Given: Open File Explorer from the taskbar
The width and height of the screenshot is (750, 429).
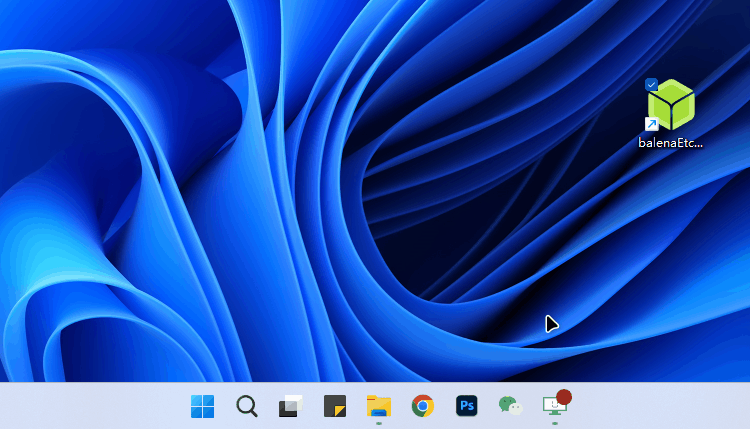Looking at the screenshot, I should pyautogui.click(x=378, y=405).
